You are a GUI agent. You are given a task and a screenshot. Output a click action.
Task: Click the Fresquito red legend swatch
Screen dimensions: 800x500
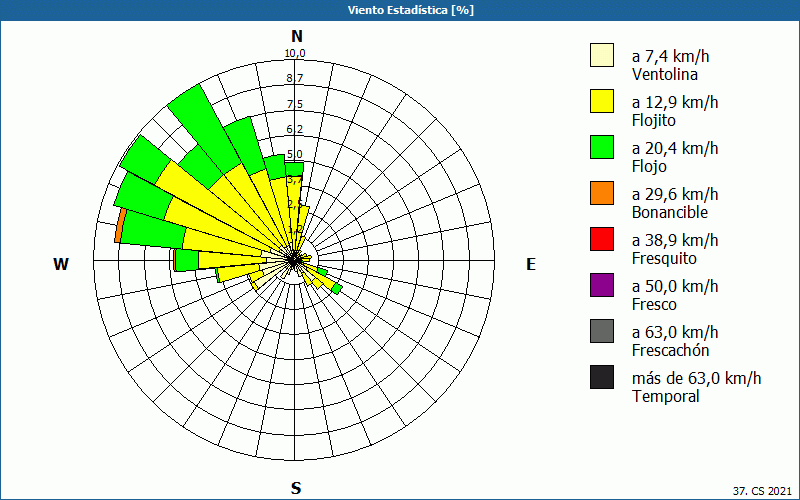pos(602,239)
